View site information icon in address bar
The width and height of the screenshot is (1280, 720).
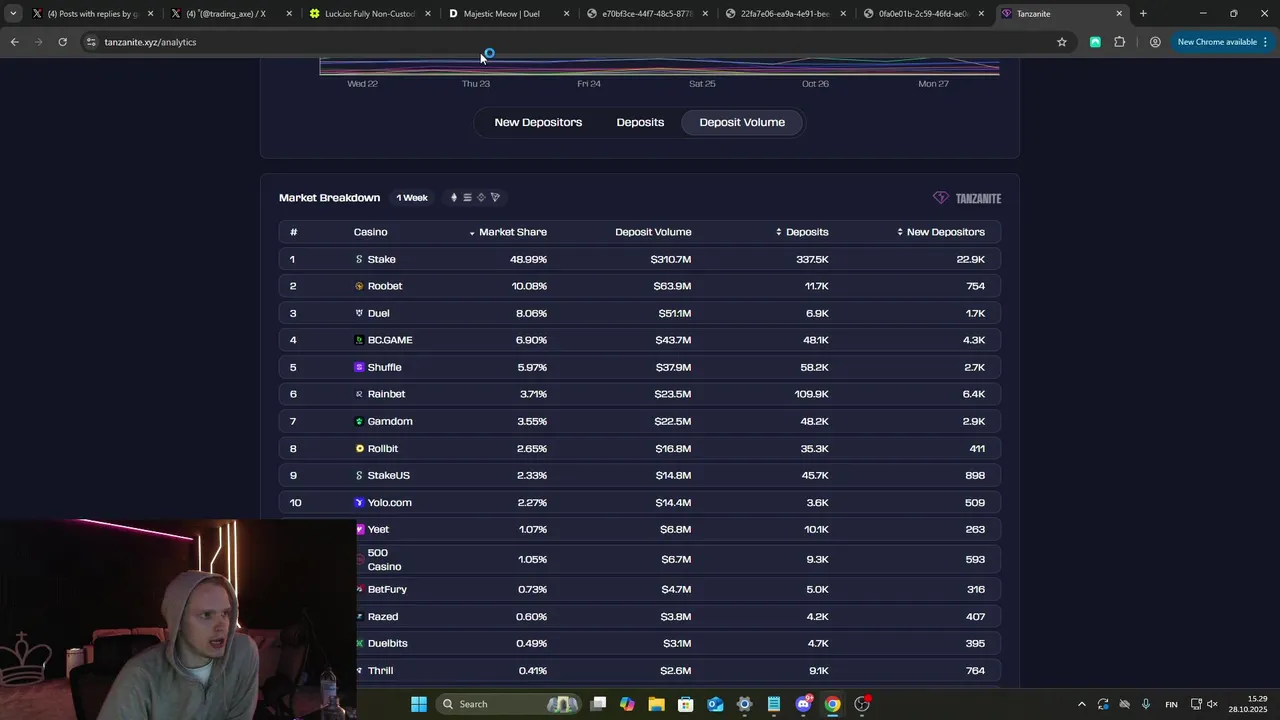click(x=91, y=42)
